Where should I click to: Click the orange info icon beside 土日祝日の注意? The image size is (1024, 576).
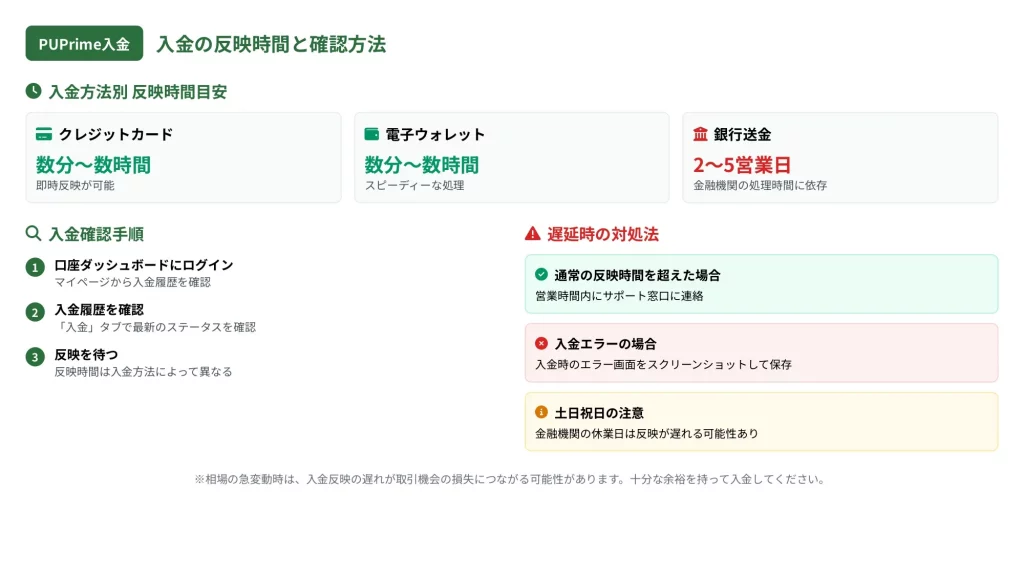(541, 412)
